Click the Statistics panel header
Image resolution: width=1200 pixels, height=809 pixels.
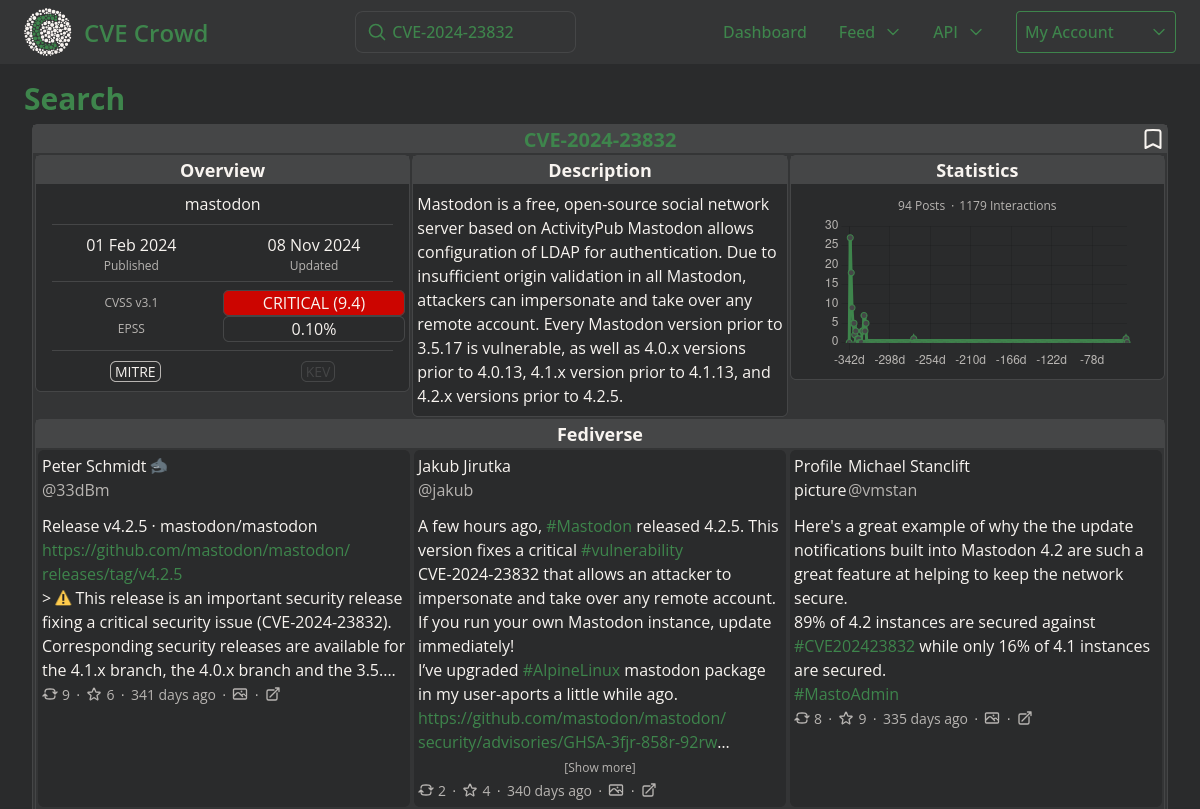click(977, 170)
